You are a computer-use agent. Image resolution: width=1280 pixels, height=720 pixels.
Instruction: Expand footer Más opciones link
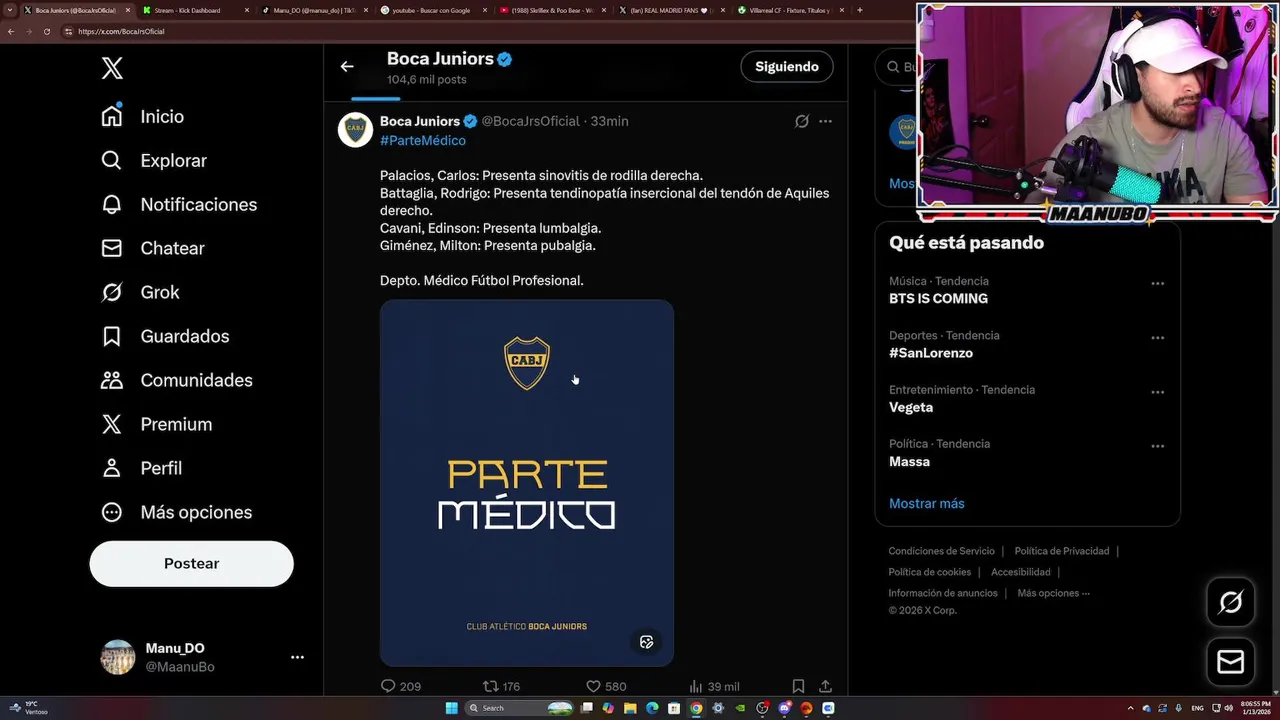click(1053, 593)
